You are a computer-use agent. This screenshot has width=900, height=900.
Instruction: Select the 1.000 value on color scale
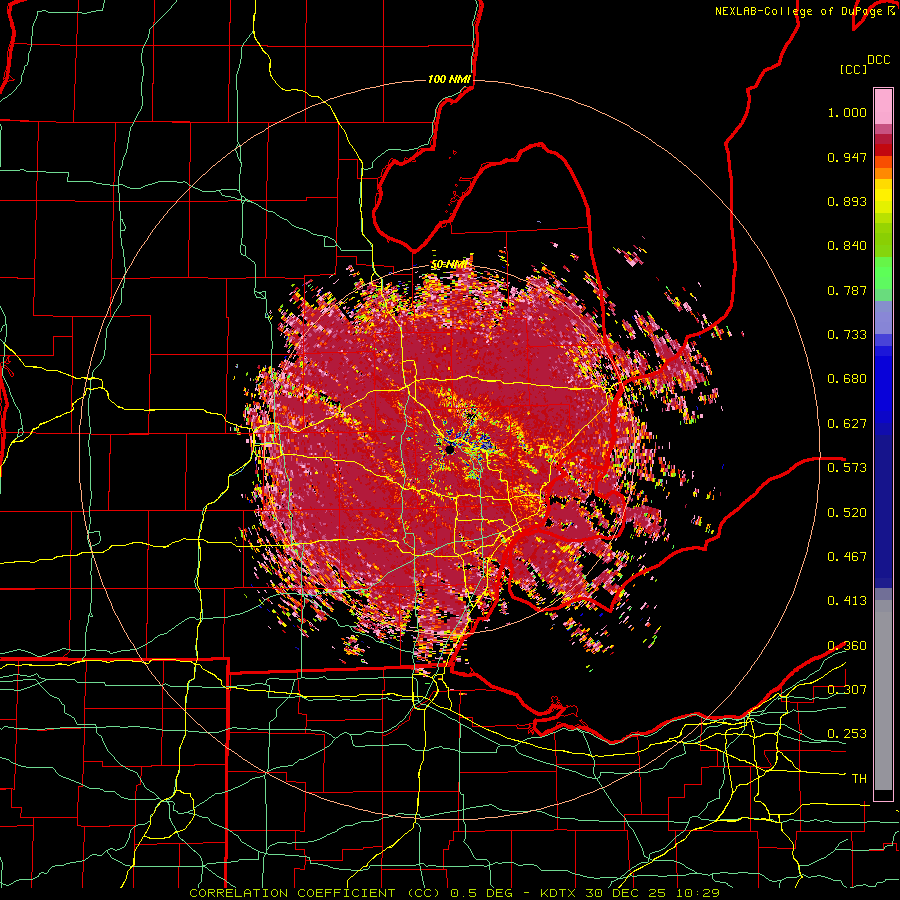pyautogui.click(x=847, y=112)
